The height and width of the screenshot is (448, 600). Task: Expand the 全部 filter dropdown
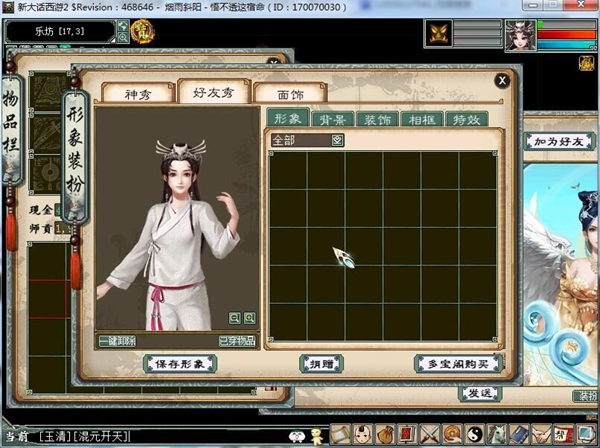338,140
